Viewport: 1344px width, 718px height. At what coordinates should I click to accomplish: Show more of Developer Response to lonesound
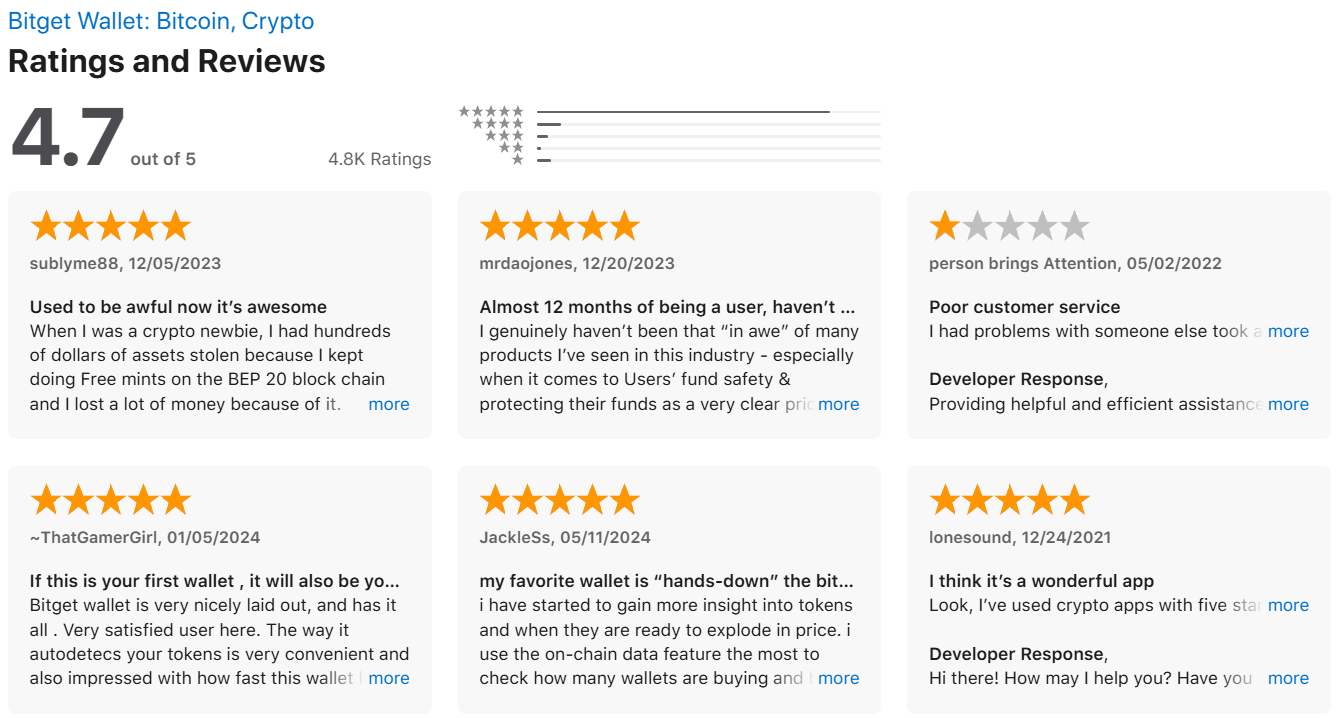pos(1288,678)
